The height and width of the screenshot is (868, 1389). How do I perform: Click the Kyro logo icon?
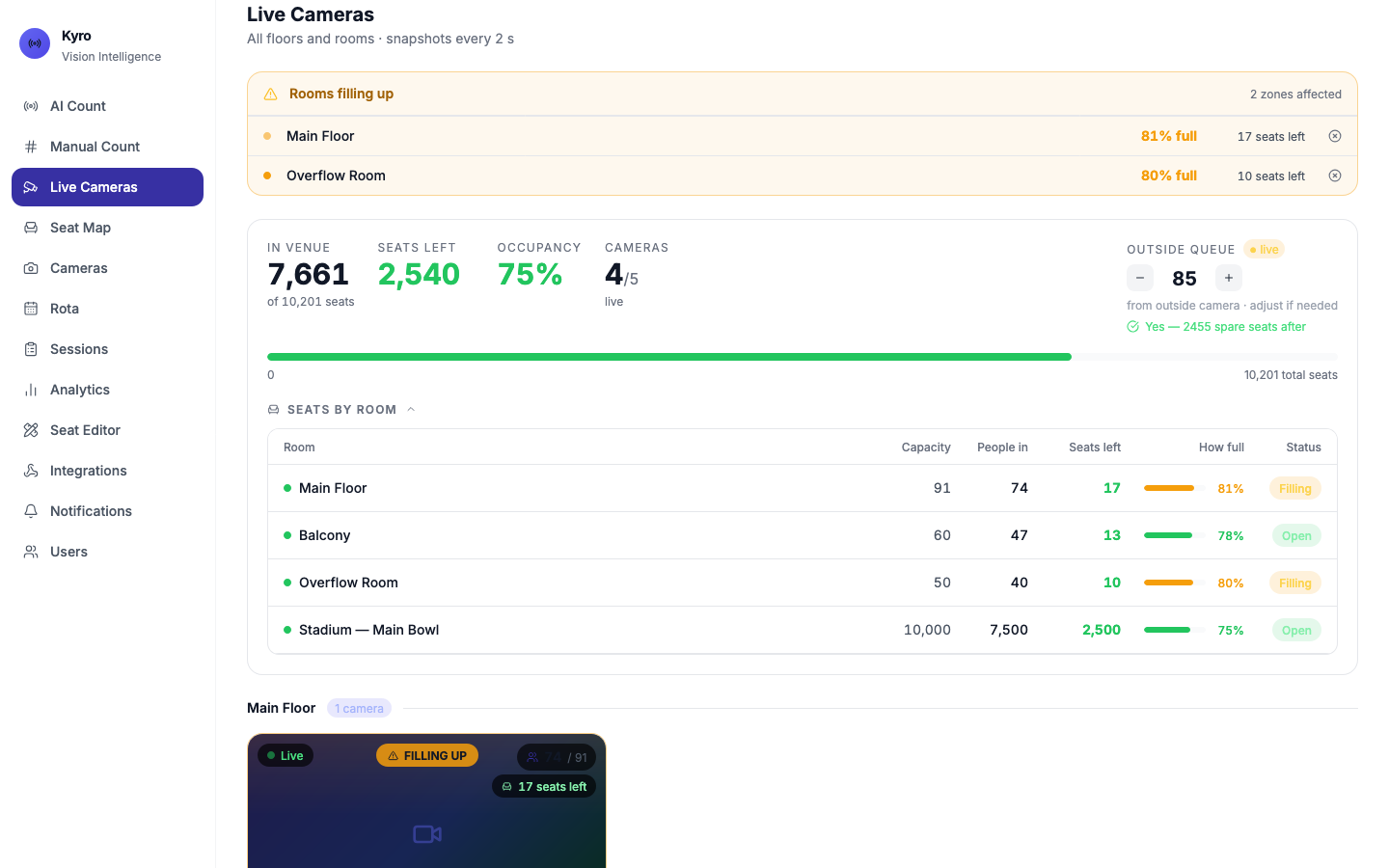[35, 43]
